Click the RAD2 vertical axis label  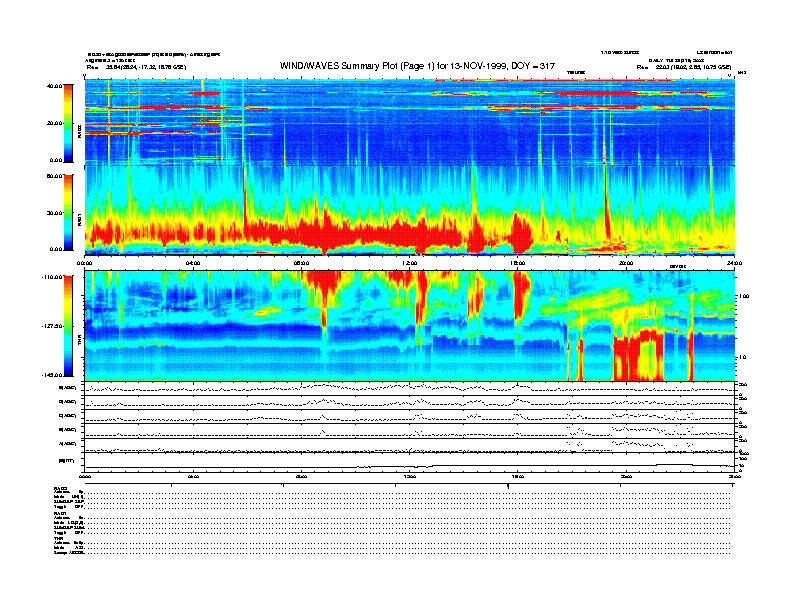[79, 133]
